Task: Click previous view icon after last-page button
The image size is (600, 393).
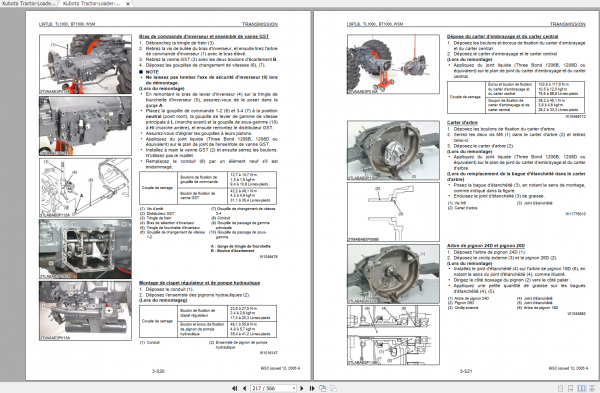Action: click(323, 388)
